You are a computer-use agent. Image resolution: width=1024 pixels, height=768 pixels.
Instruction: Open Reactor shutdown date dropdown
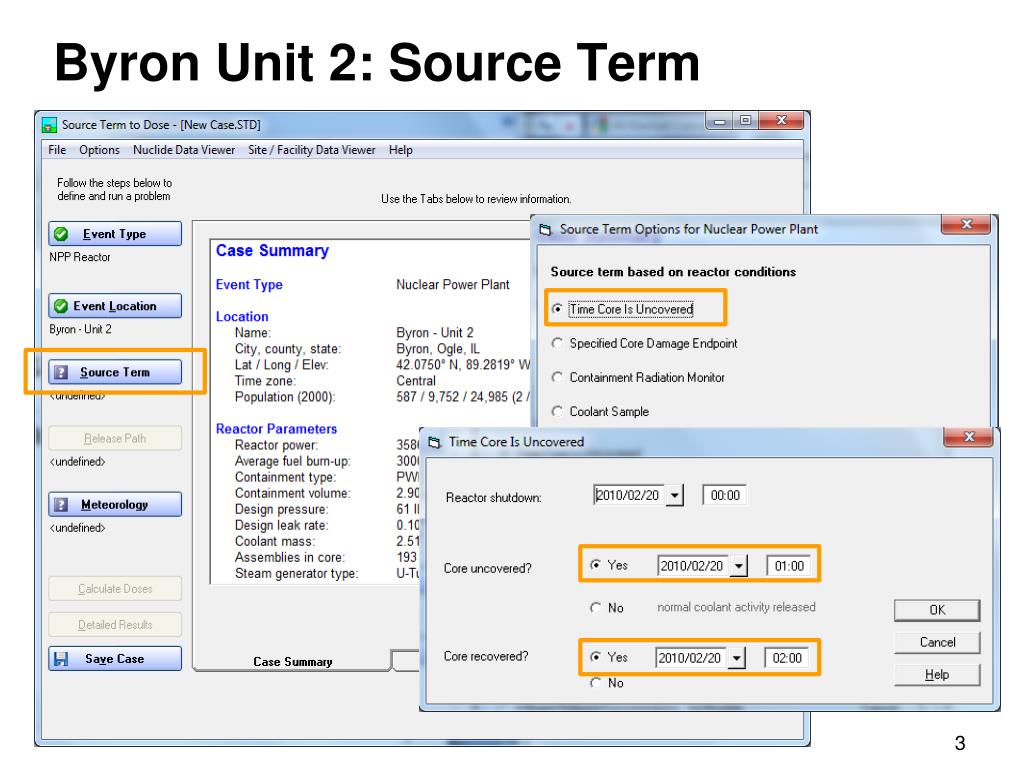675,496
